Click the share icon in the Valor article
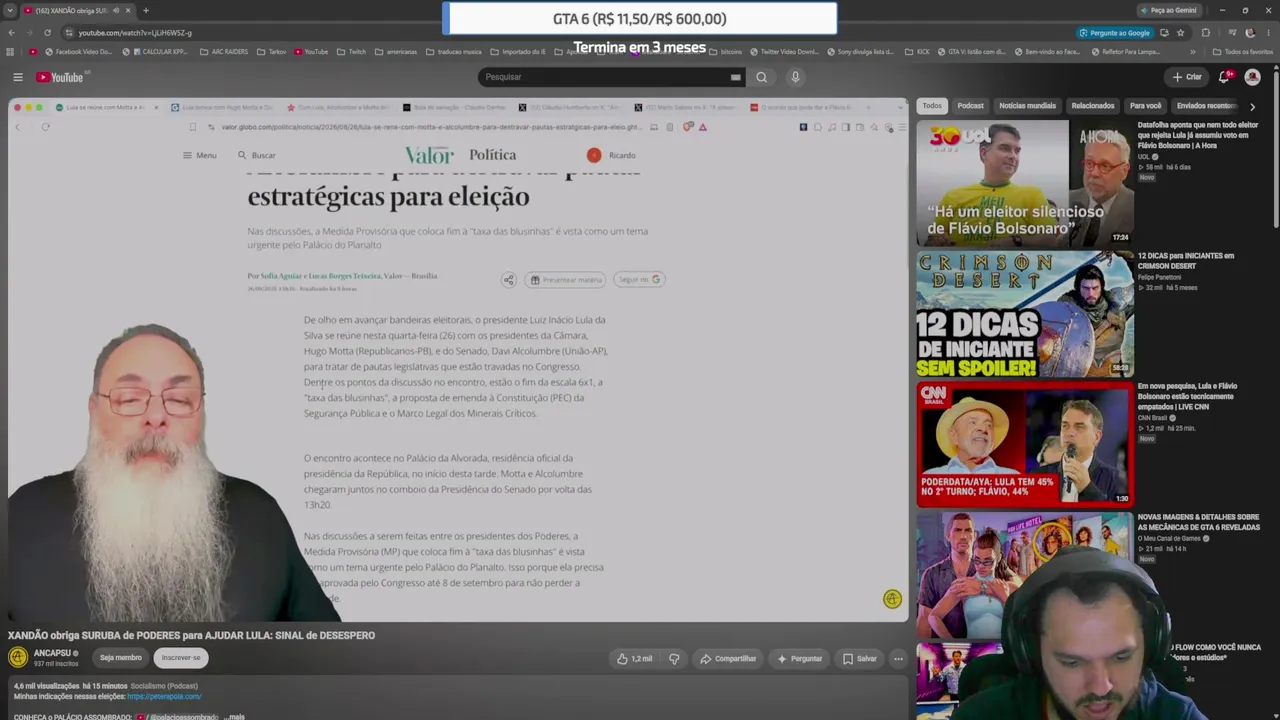Screen dimensions: 1280x720 pyautogui.click(x=508, y=280)
